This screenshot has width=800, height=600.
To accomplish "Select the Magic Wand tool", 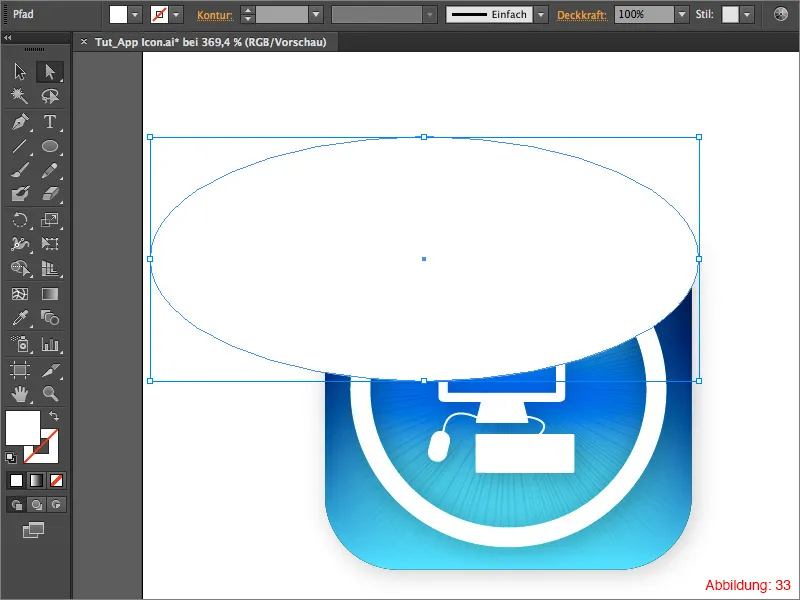I will [20, 95].
